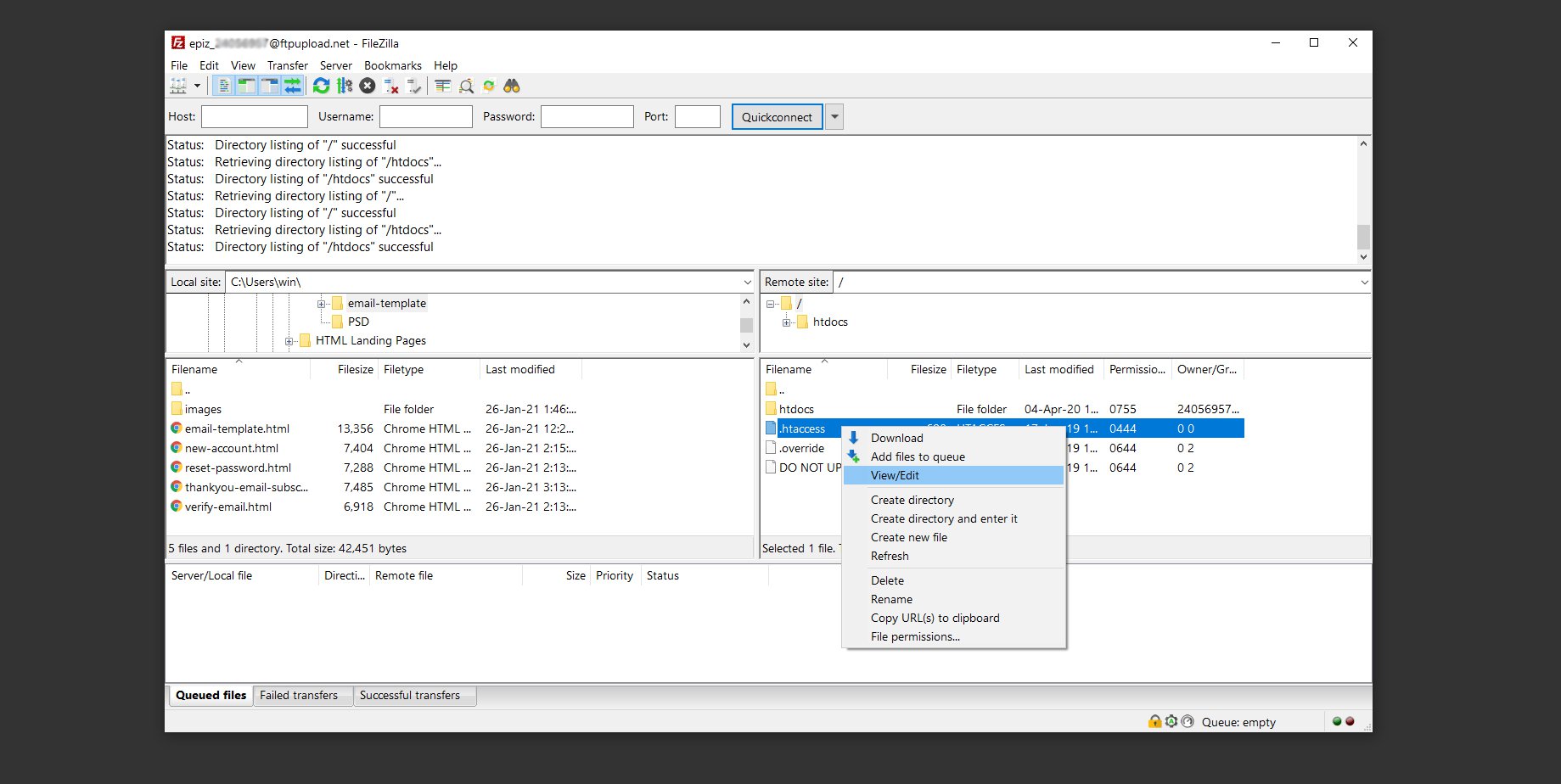1561x784 pixels.
Task: Sort local list by Last modified column
Action: click(531, 369)
